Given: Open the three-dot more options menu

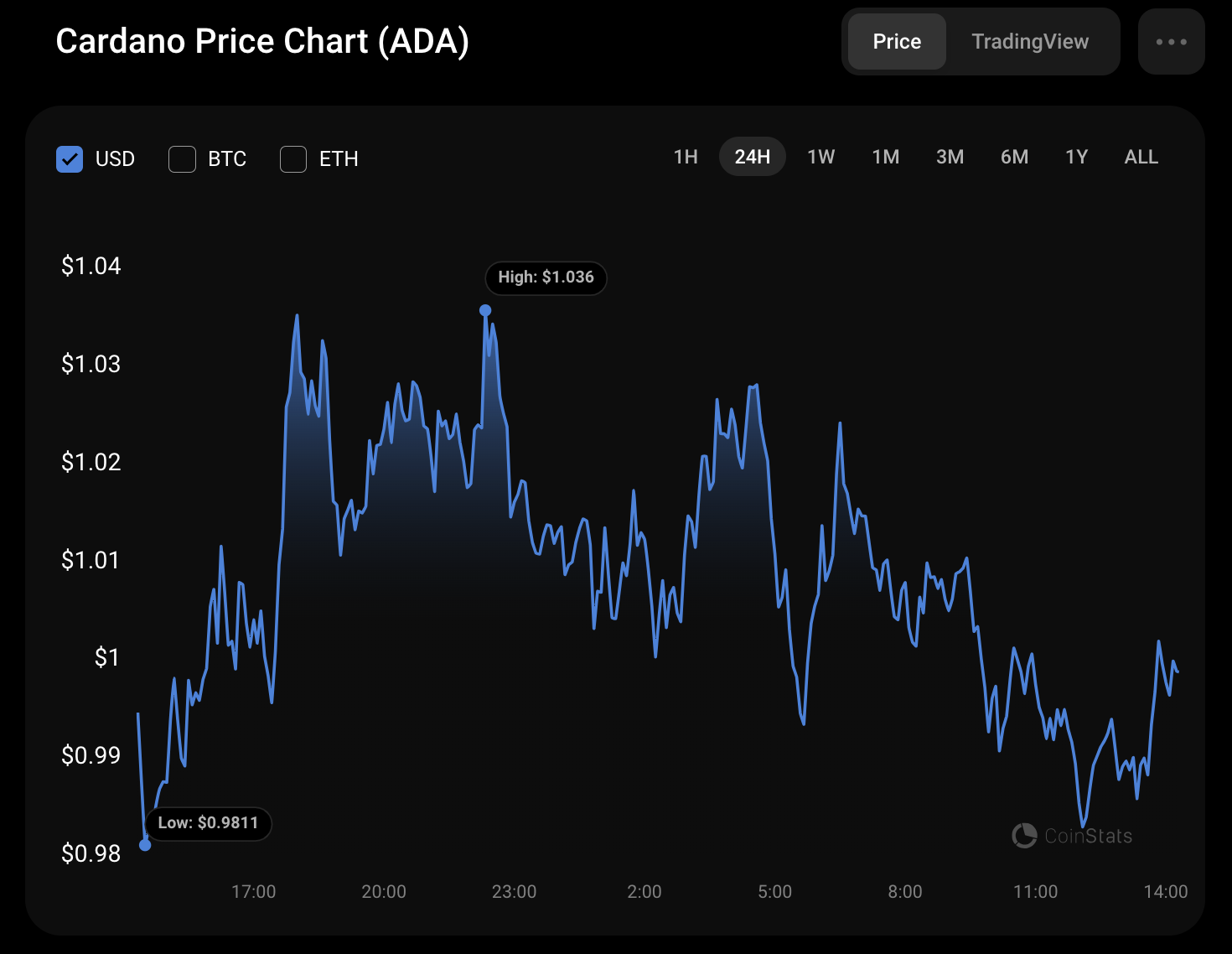Looking at the screenshot, I should pyautogui.click(x=1171, y=42).
